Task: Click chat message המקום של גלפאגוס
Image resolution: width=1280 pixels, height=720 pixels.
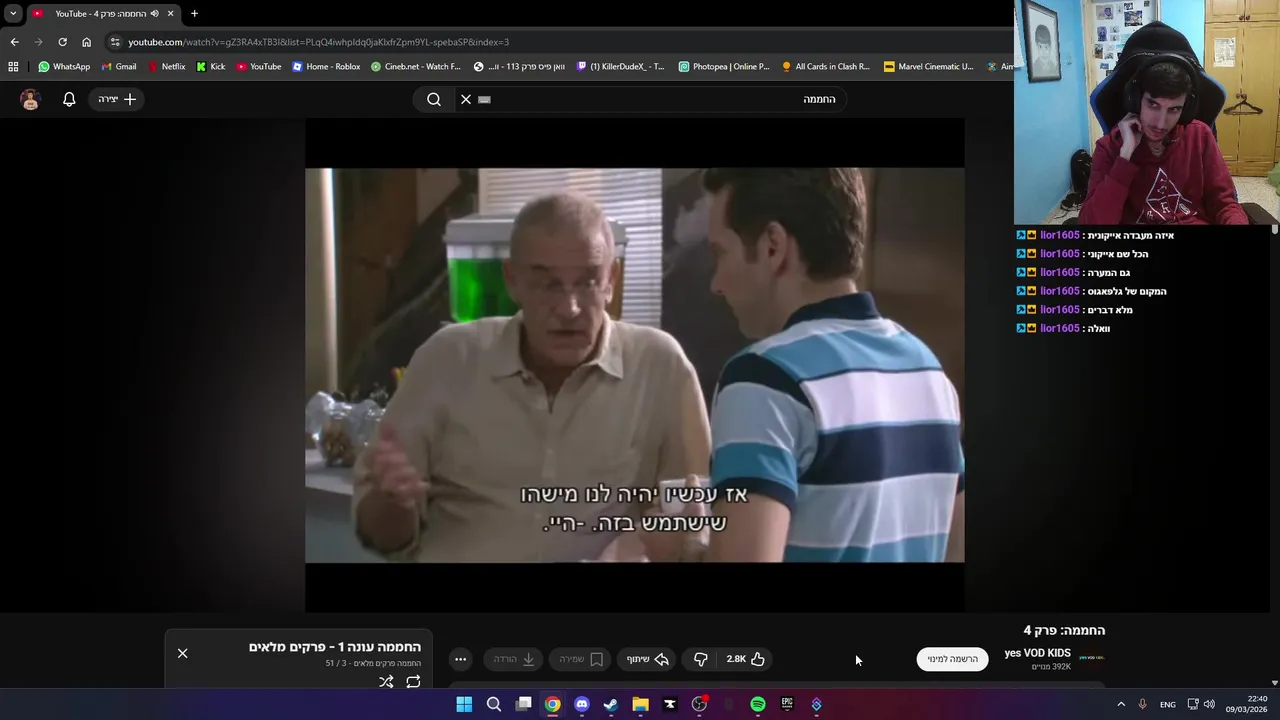Action: pyautogui.click(x=1128, y=291)
